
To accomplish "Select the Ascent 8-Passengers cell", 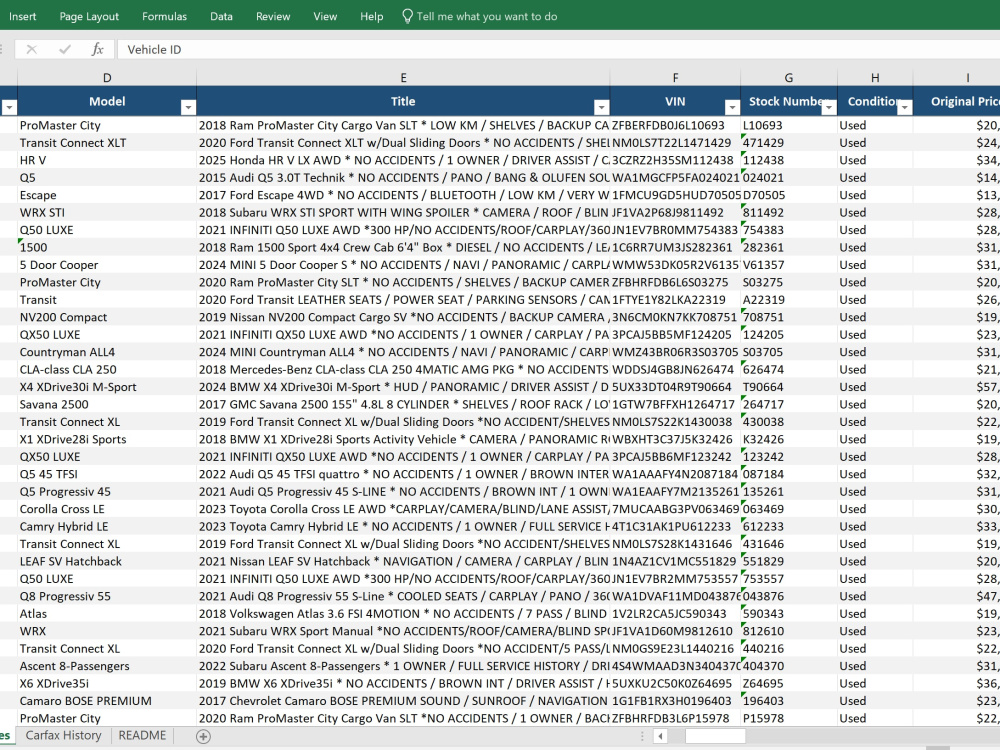I will point(107,666).
